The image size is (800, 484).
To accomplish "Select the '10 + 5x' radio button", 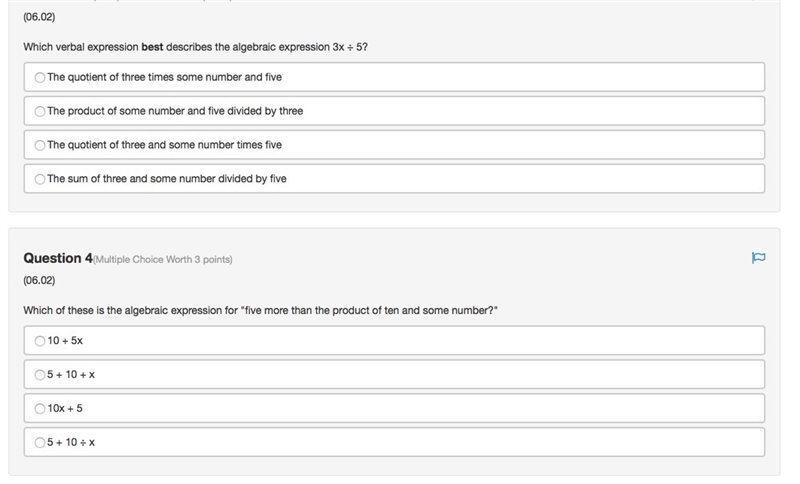I will coord(40,341).
